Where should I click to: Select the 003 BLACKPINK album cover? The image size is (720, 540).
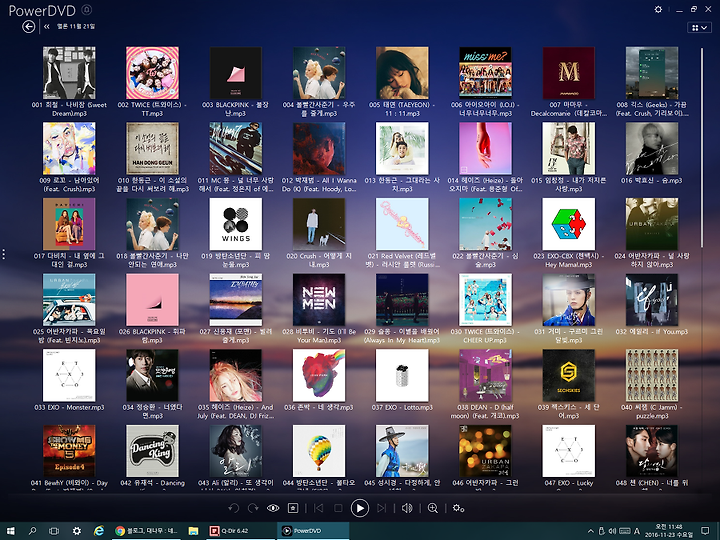pos(236,73)
